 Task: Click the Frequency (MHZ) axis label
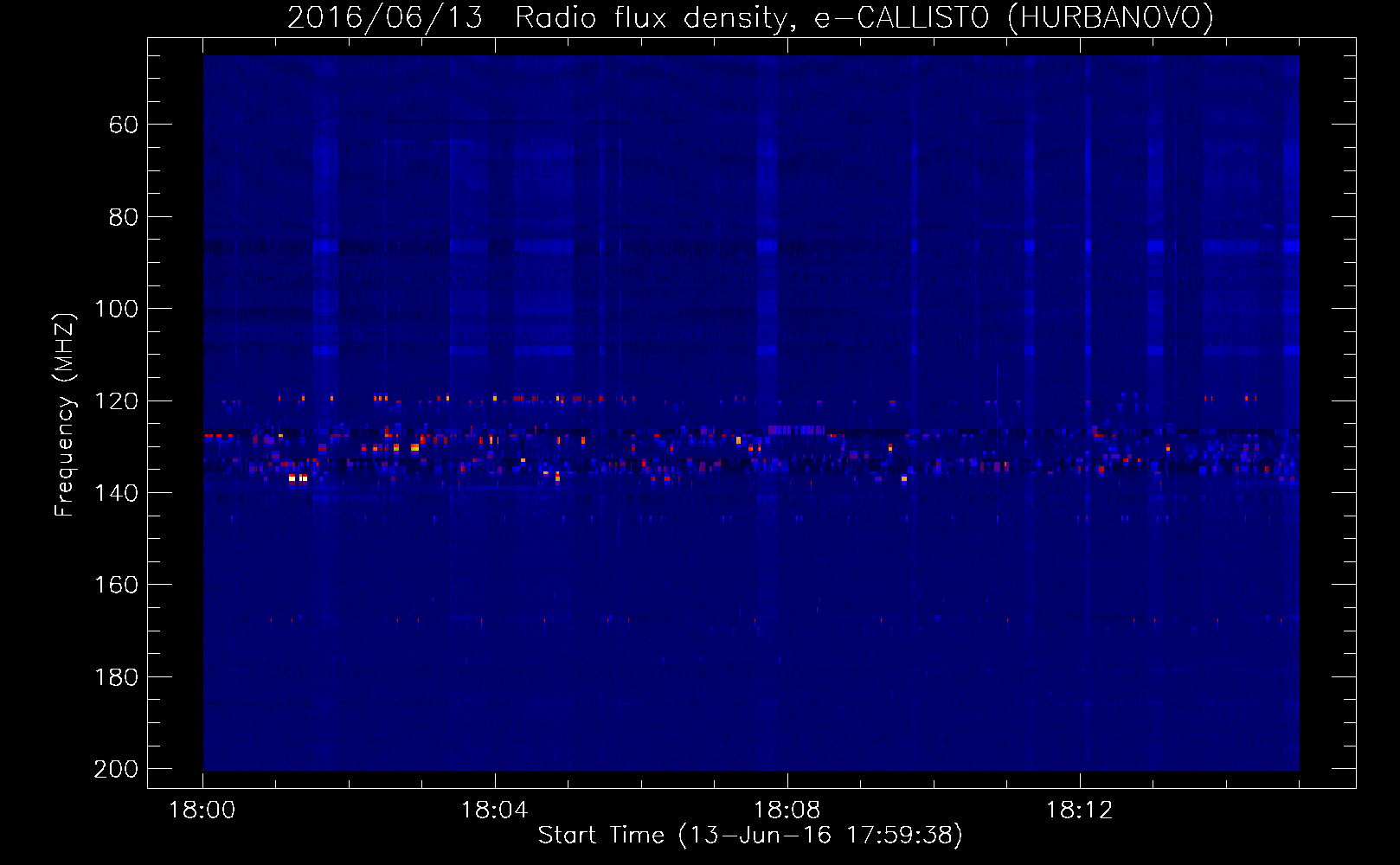65,414
